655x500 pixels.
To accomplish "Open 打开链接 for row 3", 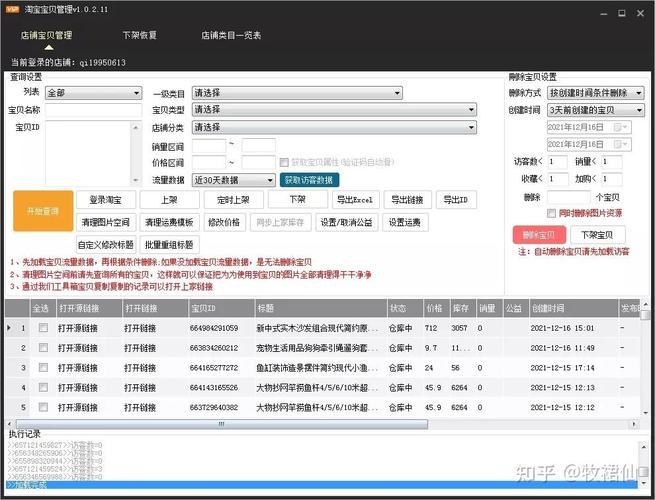I will [x=140, y=368].
